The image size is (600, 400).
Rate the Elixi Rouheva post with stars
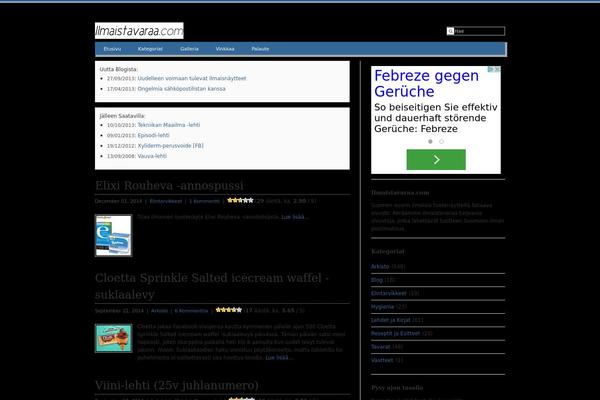click(240, 200)
